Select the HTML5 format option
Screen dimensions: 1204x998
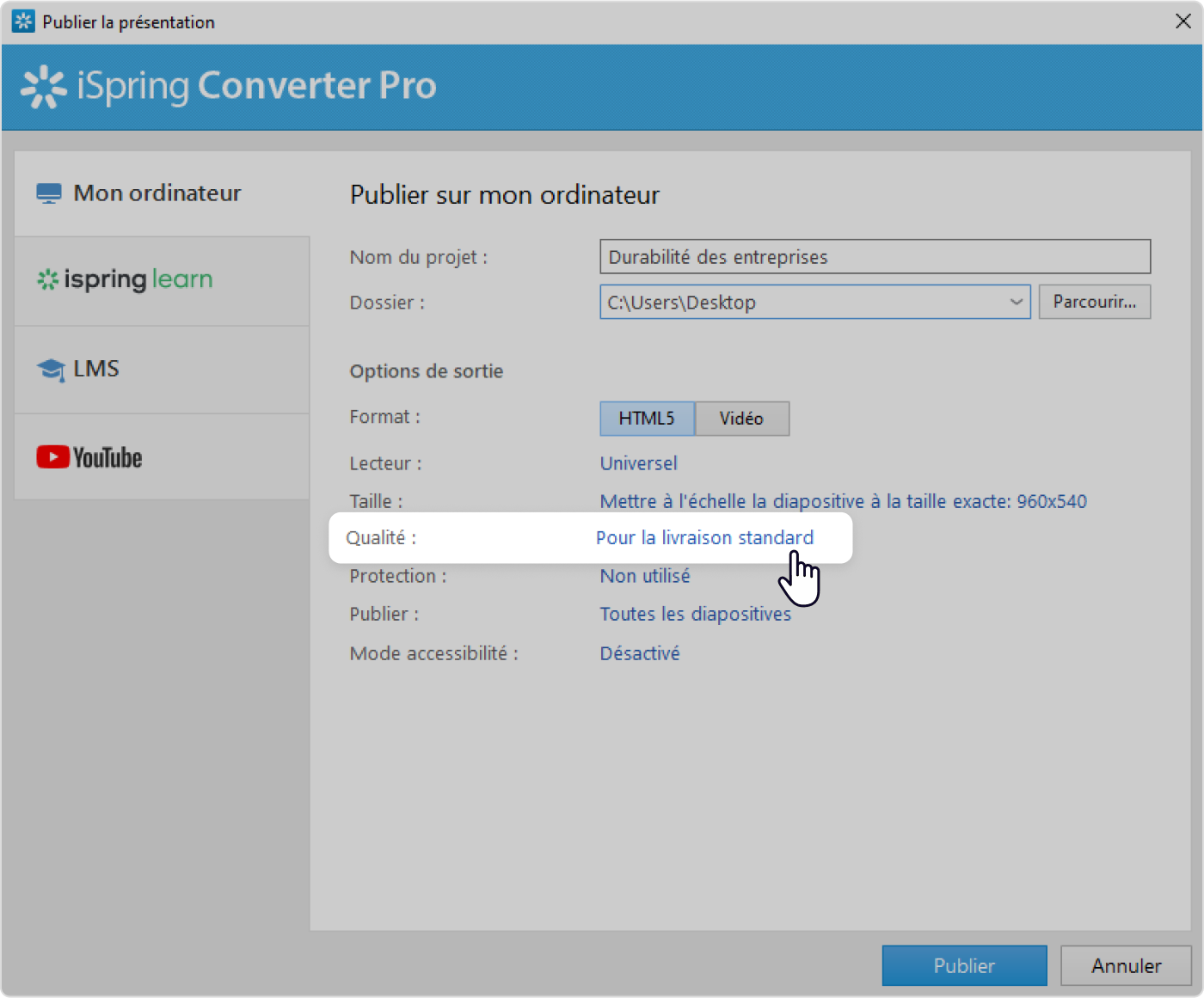(647, 419)
